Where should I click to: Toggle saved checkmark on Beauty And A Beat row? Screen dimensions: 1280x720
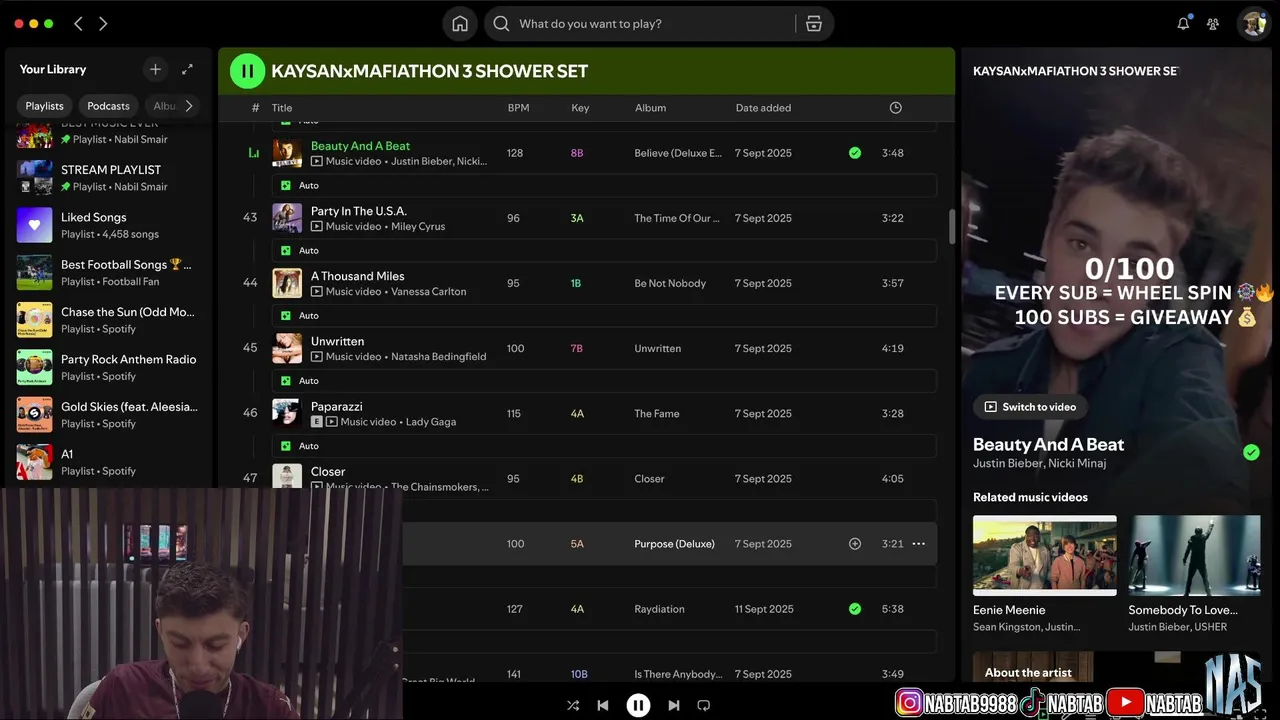coord(855,153)
